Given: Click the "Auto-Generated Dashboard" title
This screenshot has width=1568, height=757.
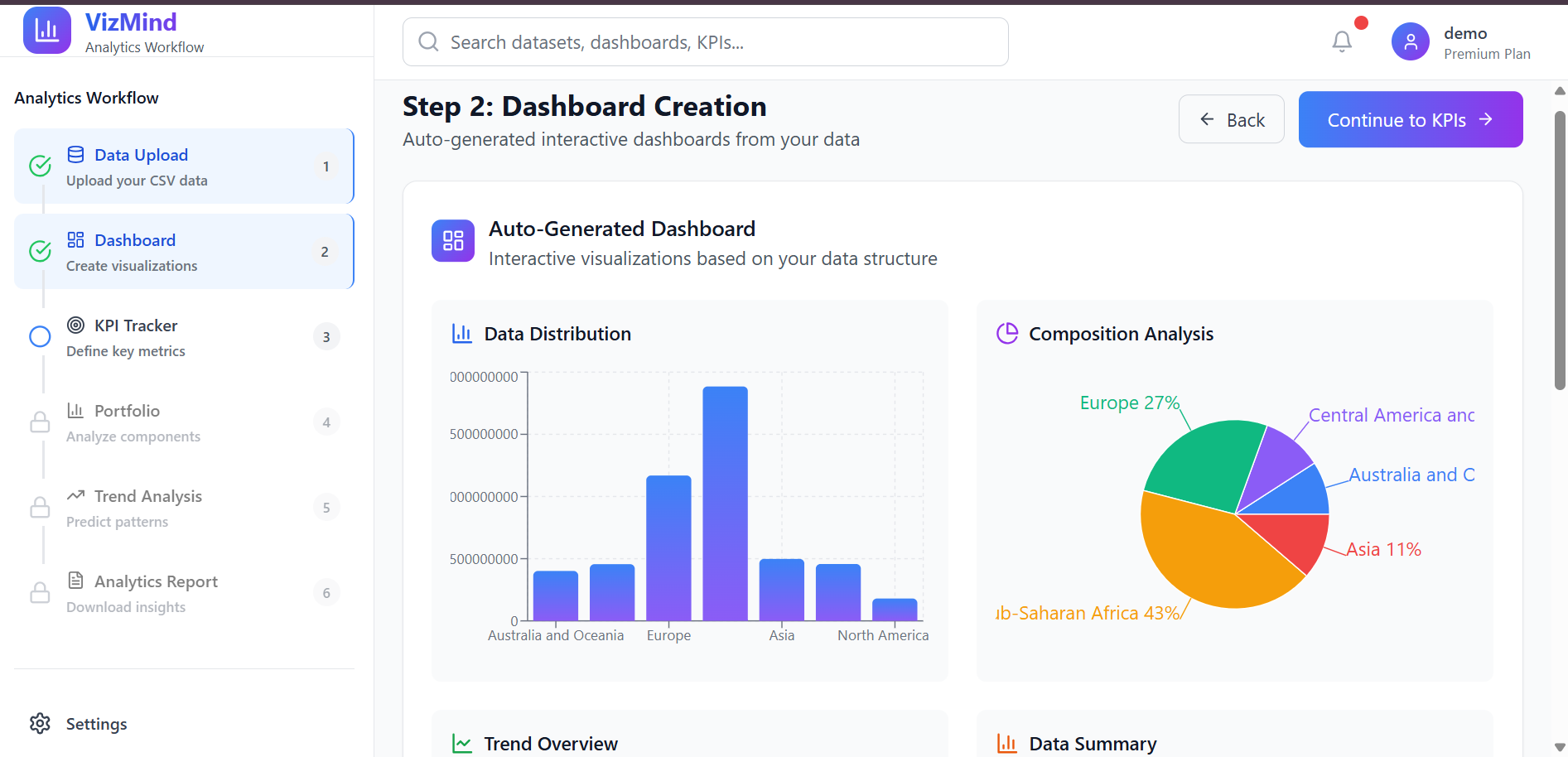Looking at the screenshot, I should click(622, 229).
